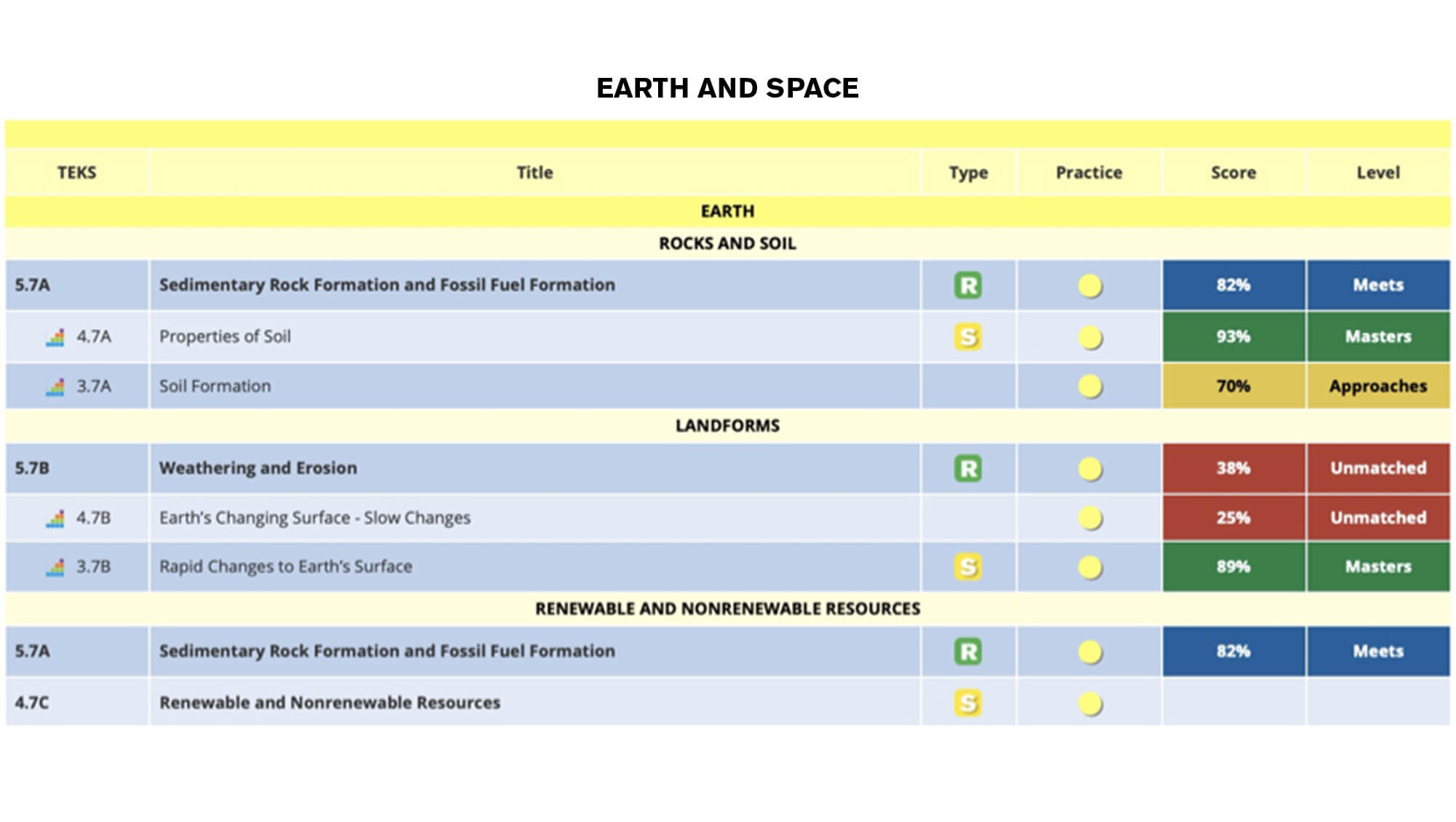Open the Renewable and Nonrenewable Resources title in 4.7C row
1456x822 pixels.
point(330,703)
